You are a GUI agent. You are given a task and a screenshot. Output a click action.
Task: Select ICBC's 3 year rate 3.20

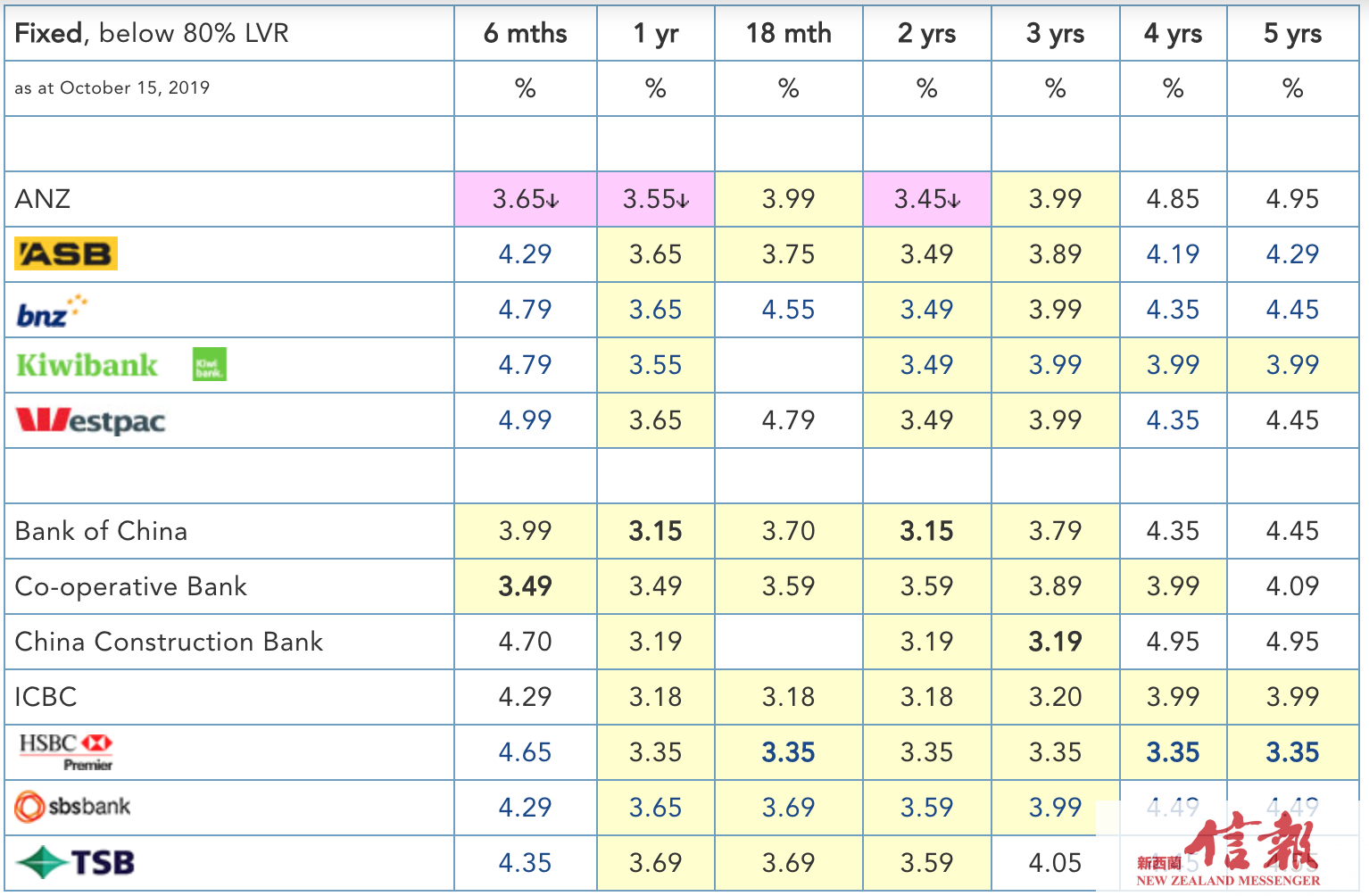tap(1056, 697)
